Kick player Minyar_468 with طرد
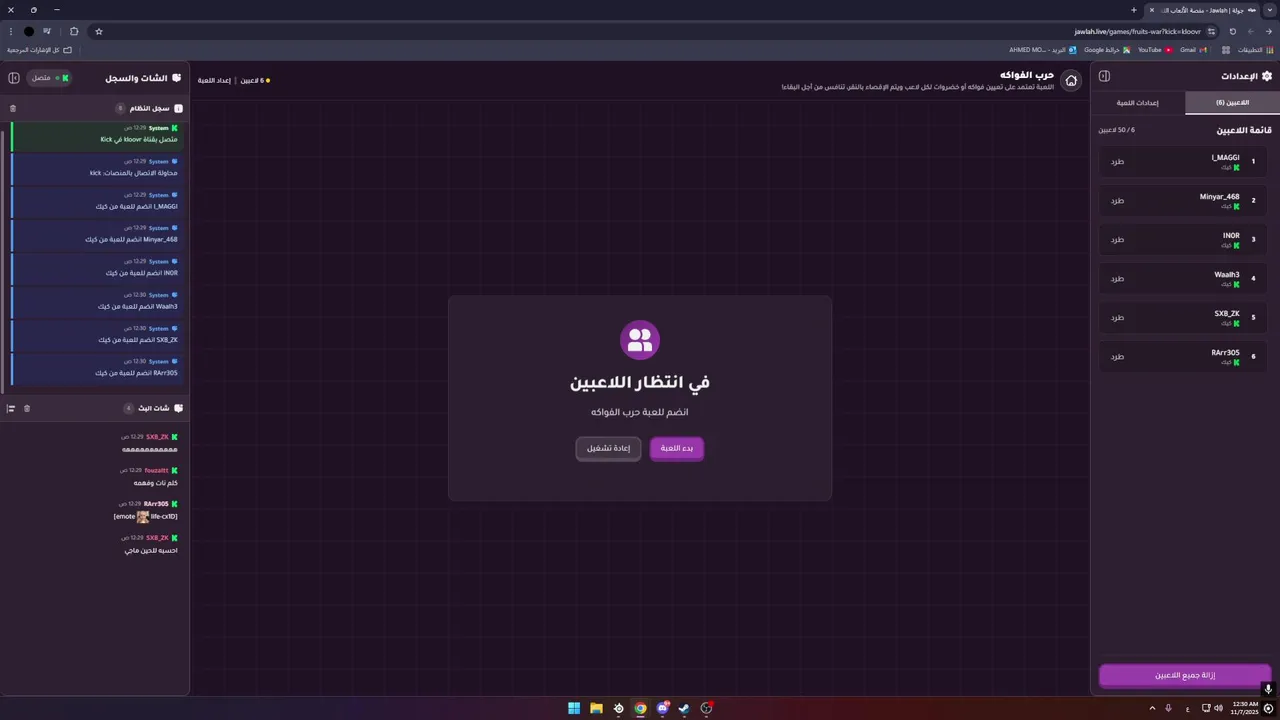 point(1117,200)
